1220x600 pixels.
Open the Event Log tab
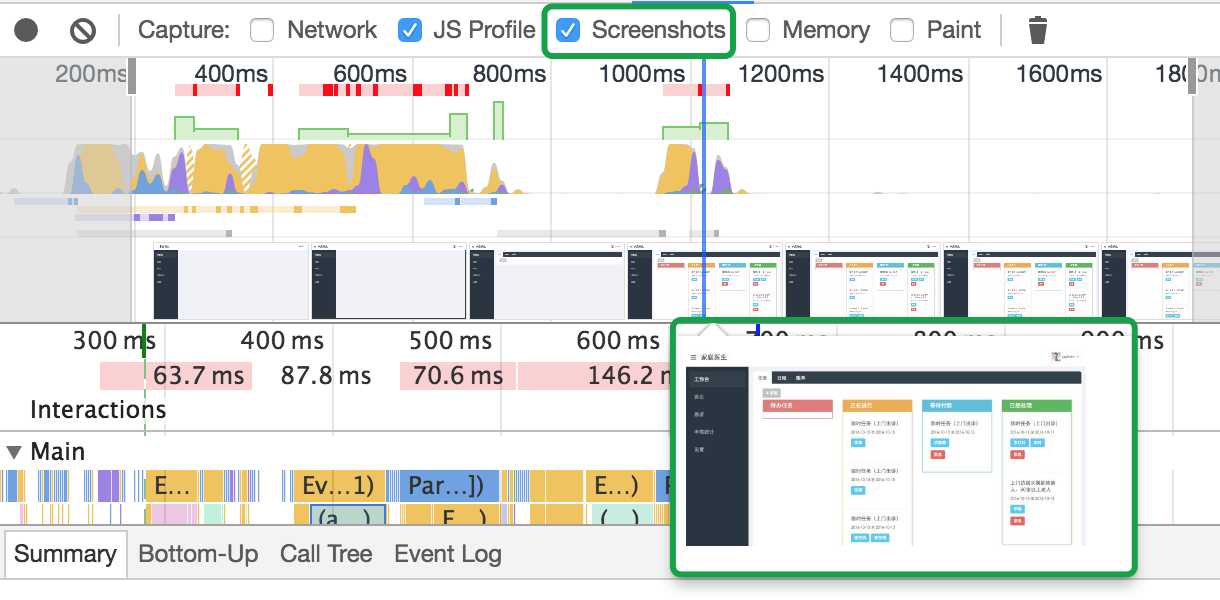[448, 554]
